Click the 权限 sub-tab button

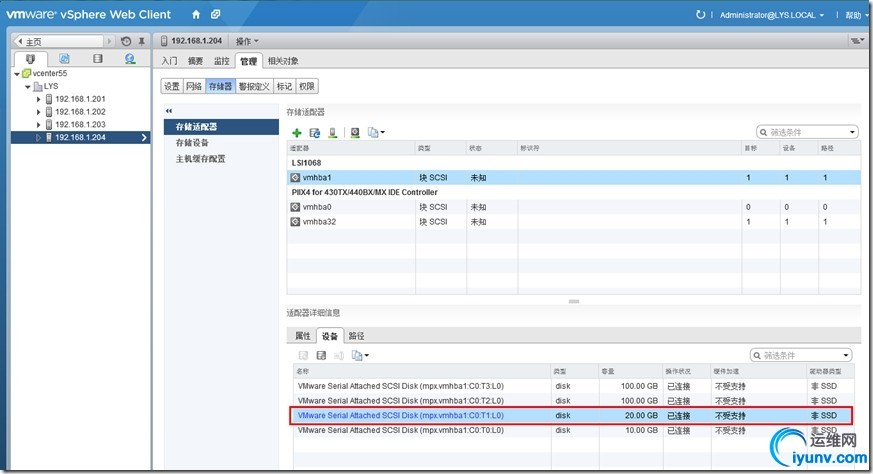pyautogui.click(x=307, y=86)
